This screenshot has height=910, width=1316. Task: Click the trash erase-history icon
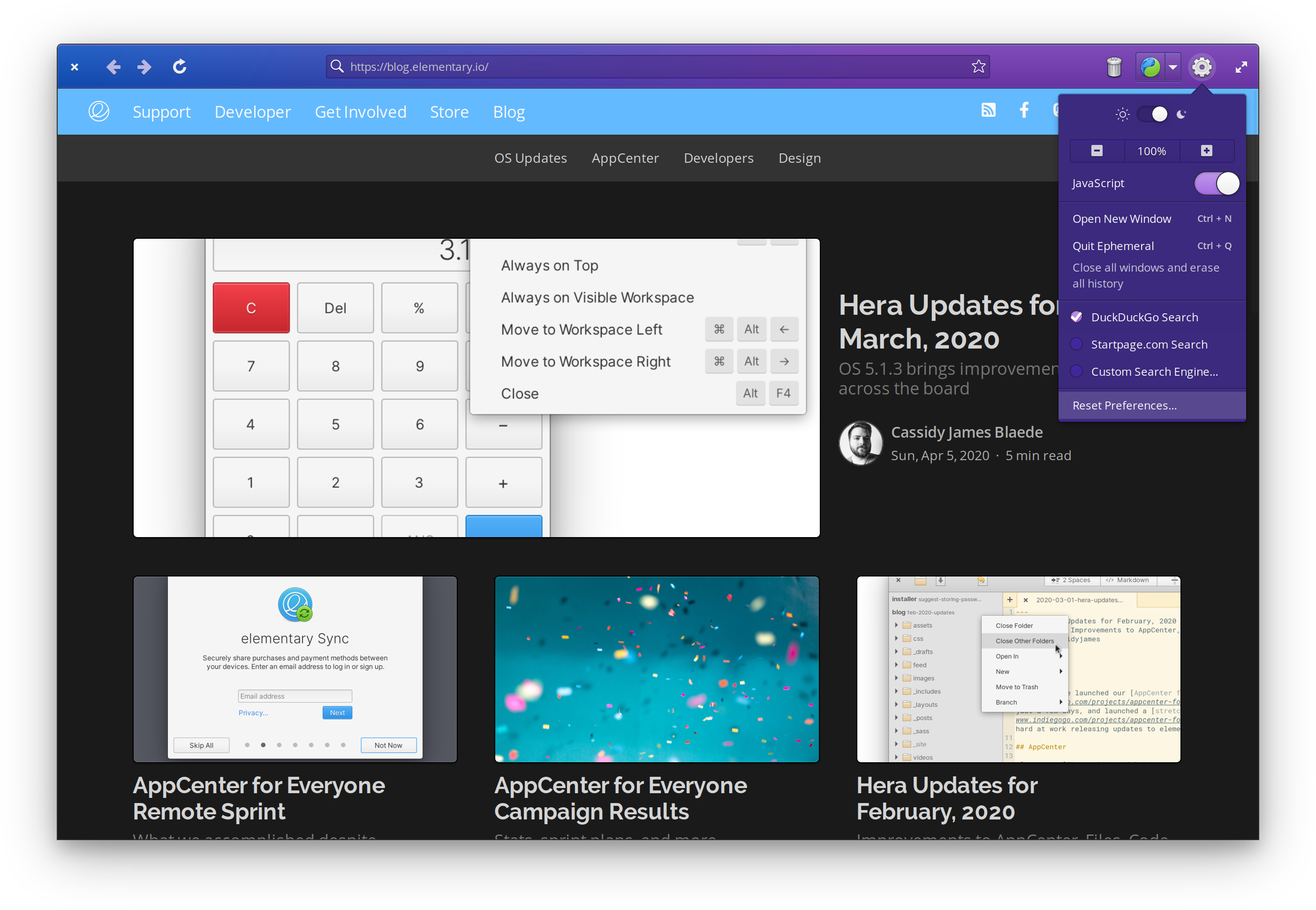[x=1114, y=67]
